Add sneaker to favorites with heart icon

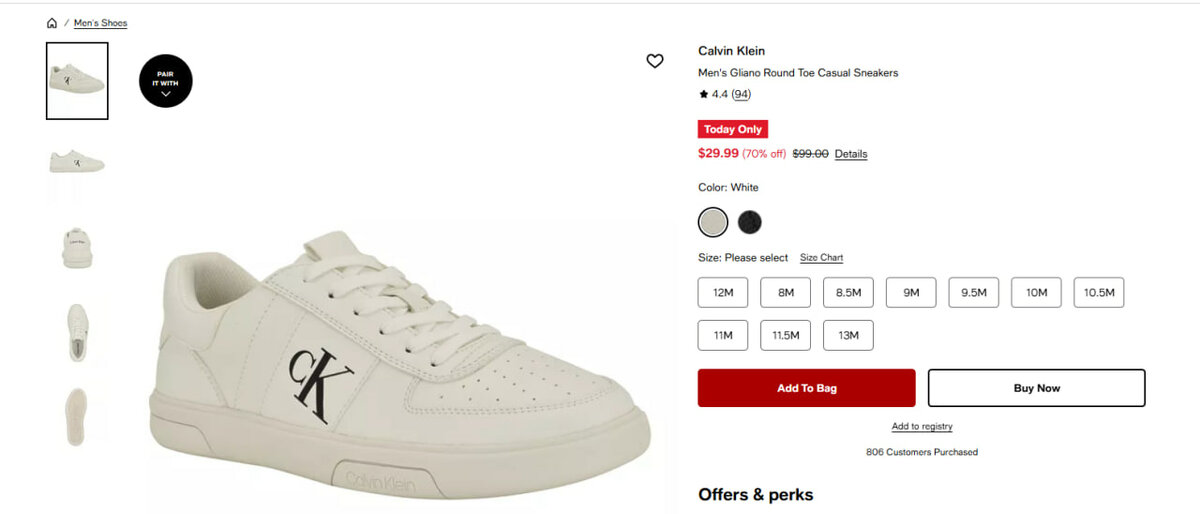pos(655,61)
